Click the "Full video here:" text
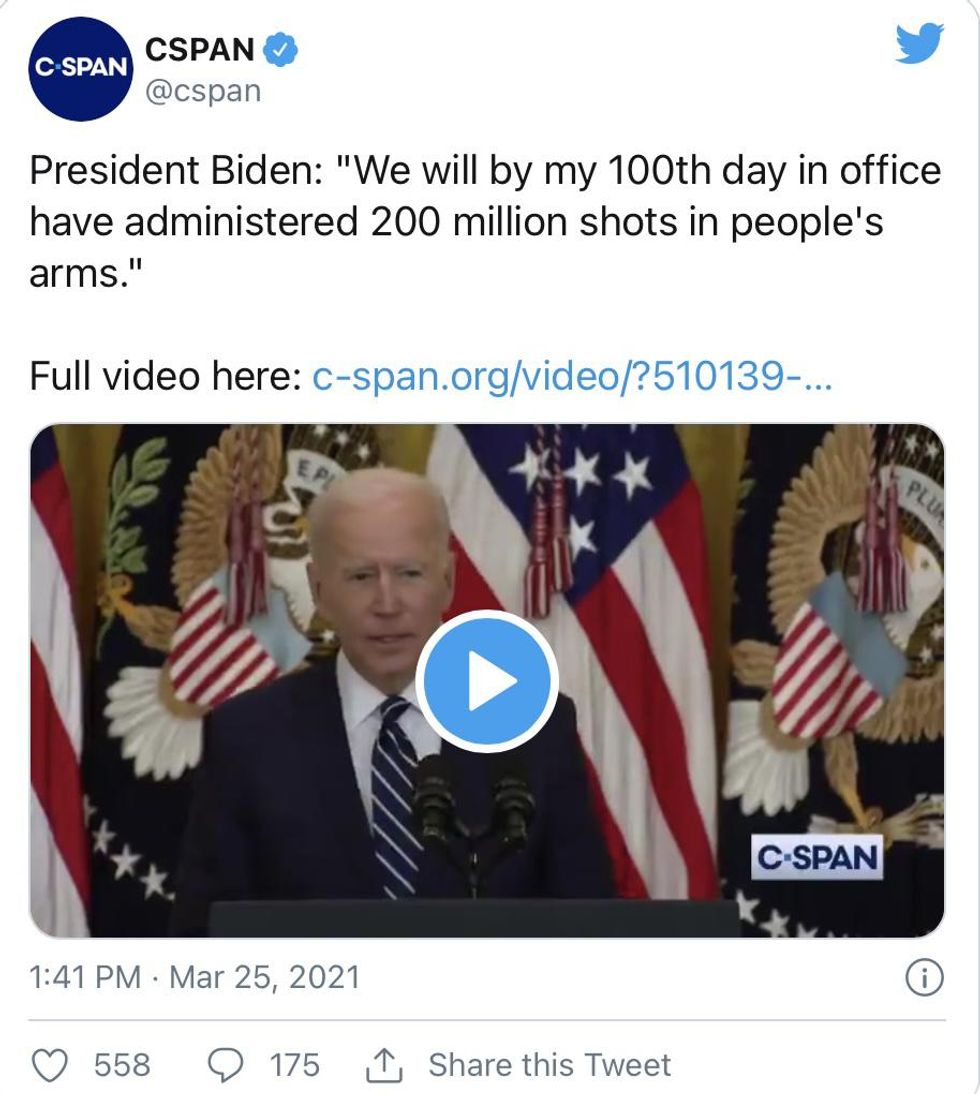This screenshot has width=980, height=1094. coord(165,376)
